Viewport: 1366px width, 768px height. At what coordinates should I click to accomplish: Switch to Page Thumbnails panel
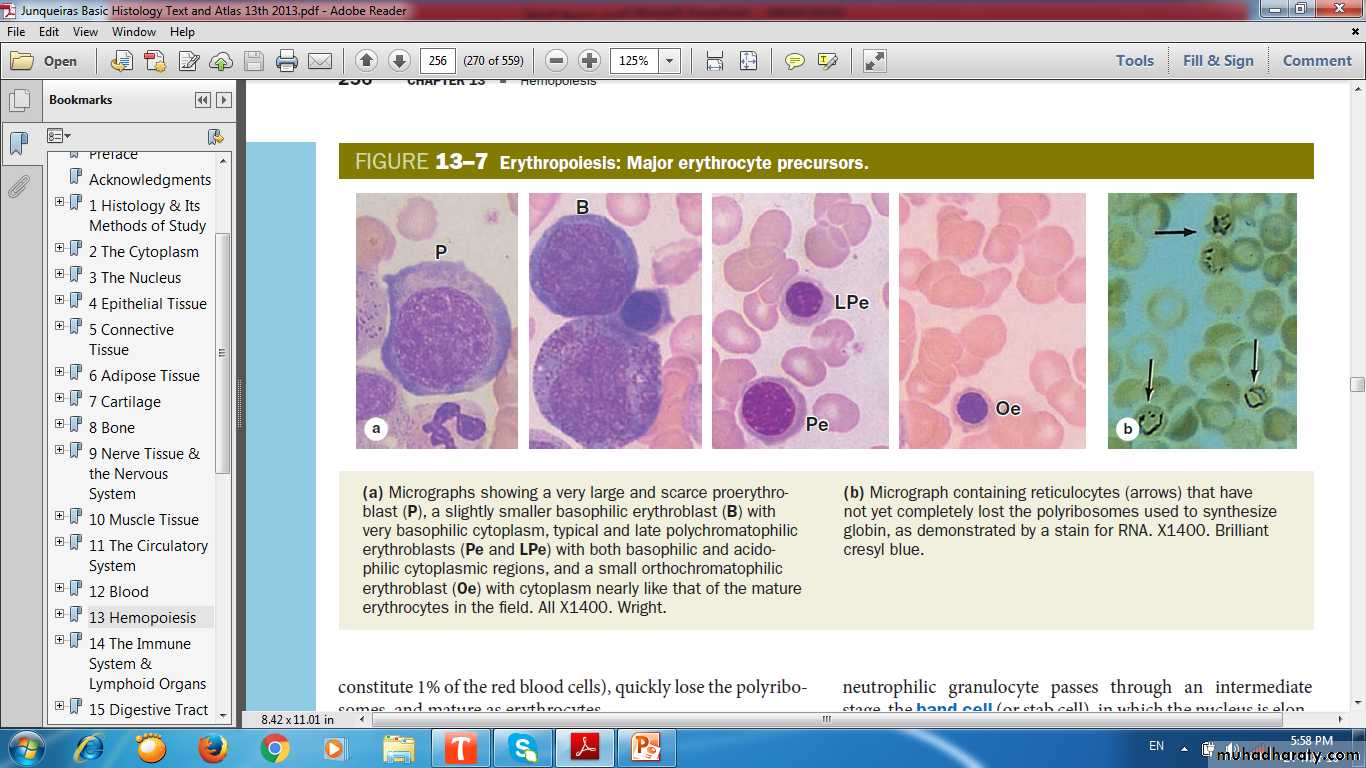coord(18,101)
